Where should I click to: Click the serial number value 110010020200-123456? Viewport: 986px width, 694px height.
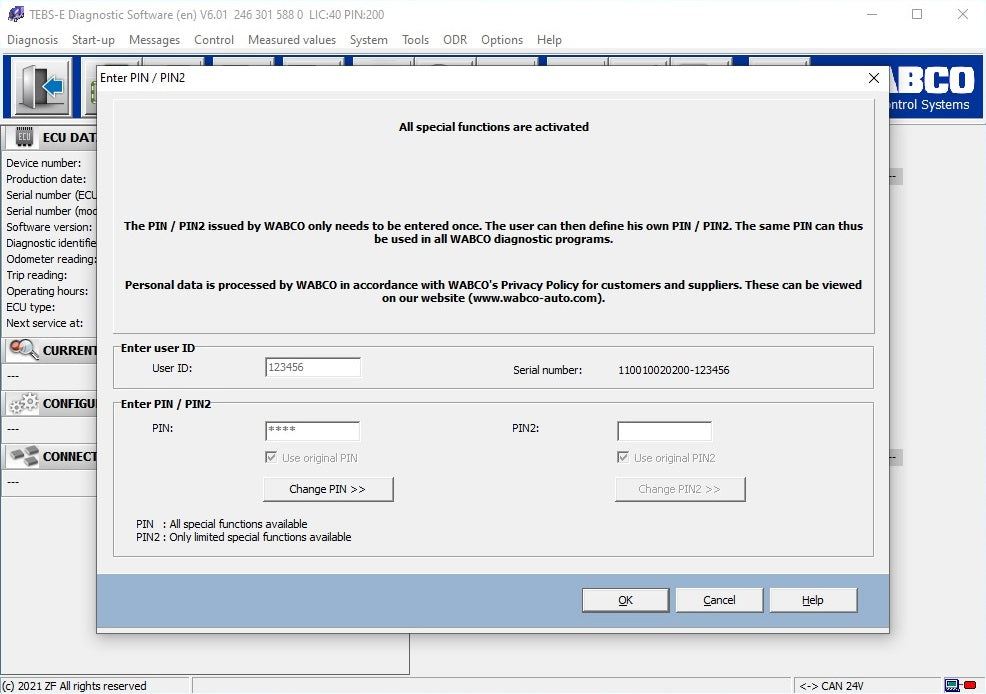pos(673,370)
